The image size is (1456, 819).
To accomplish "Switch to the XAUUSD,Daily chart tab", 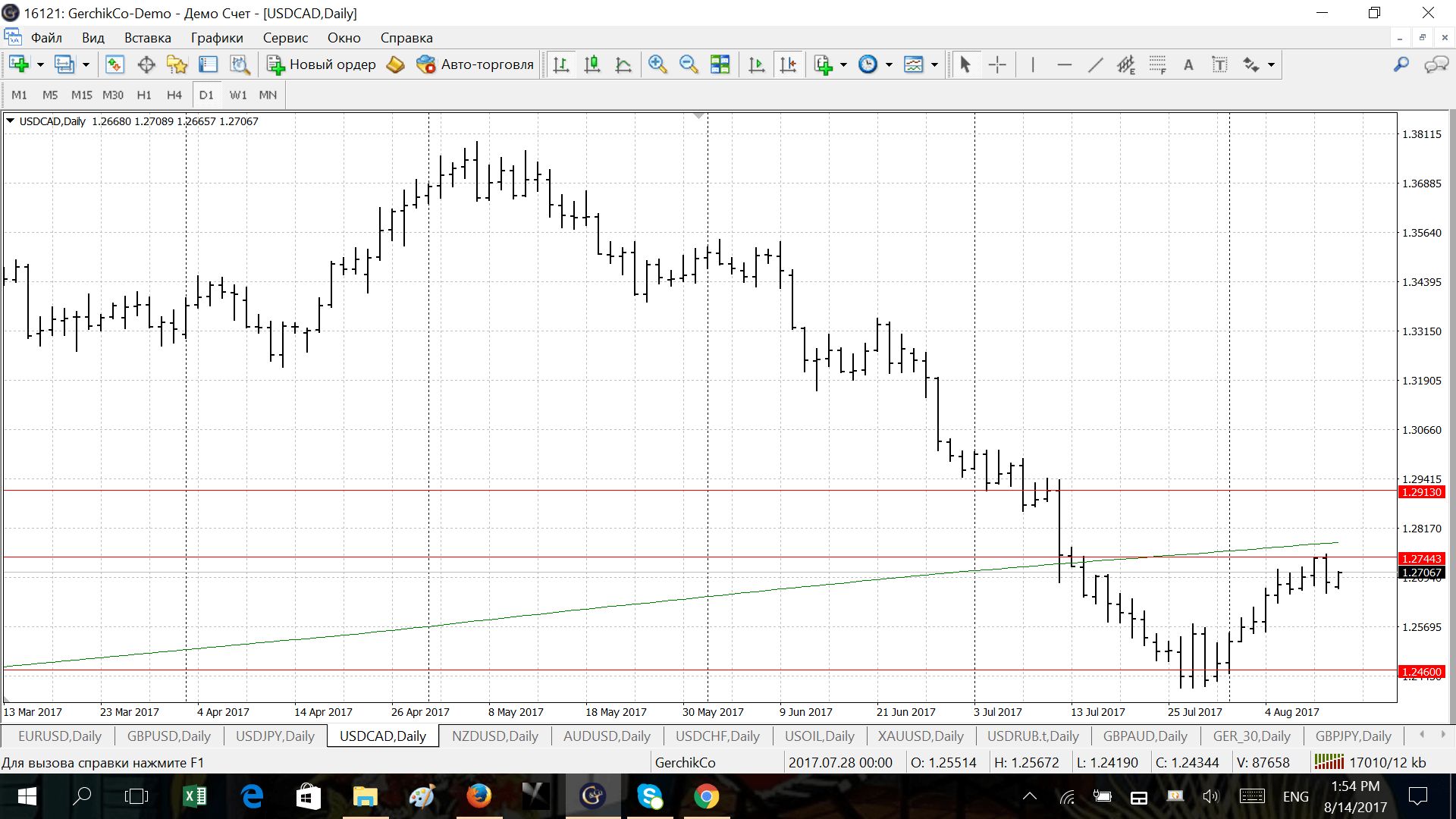I will (920, 736).
